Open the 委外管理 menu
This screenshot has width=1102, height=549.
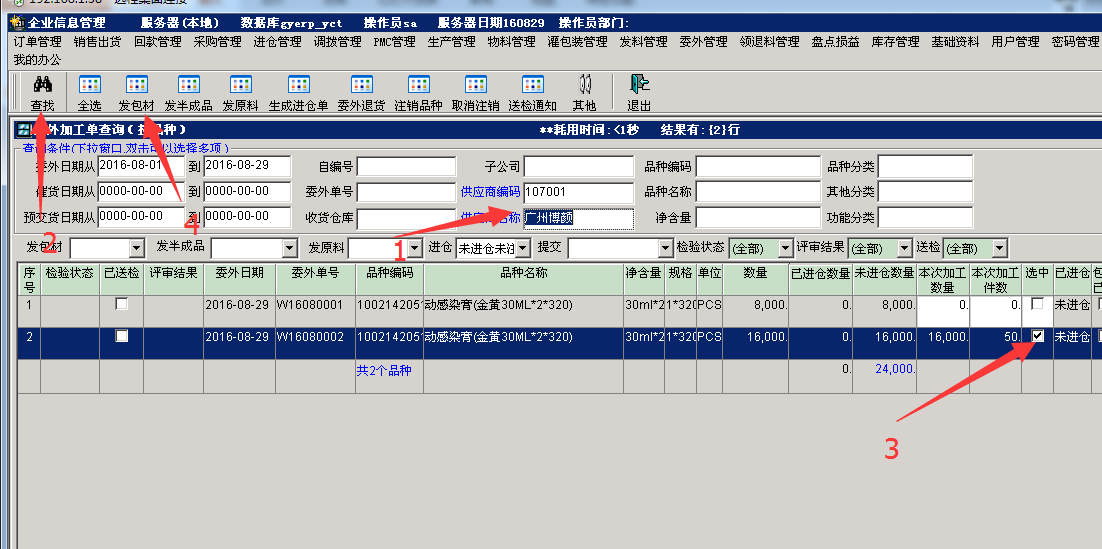[703, 42]
